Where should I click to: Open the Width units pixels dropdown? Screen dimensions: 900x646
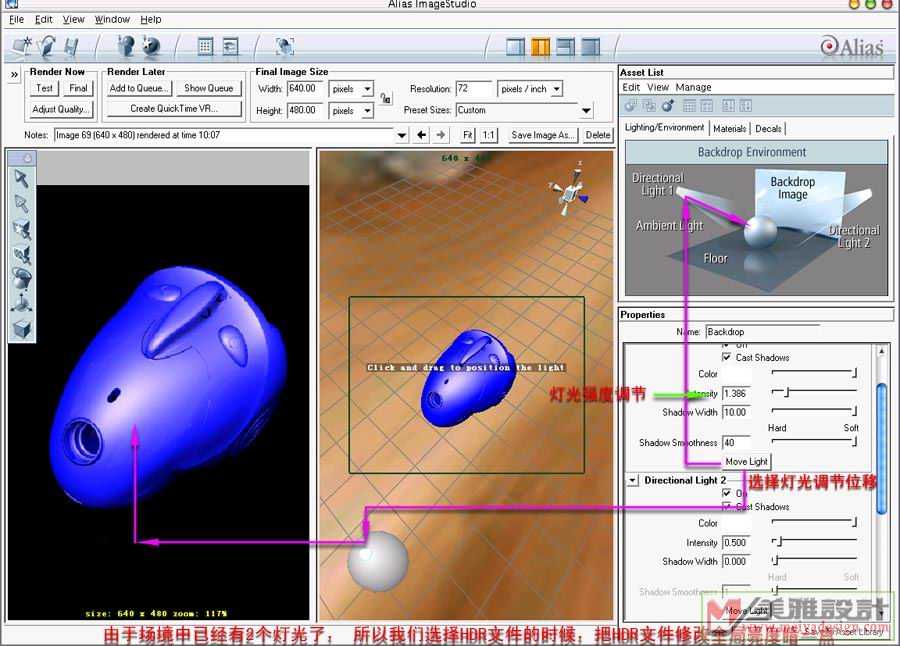351,89
